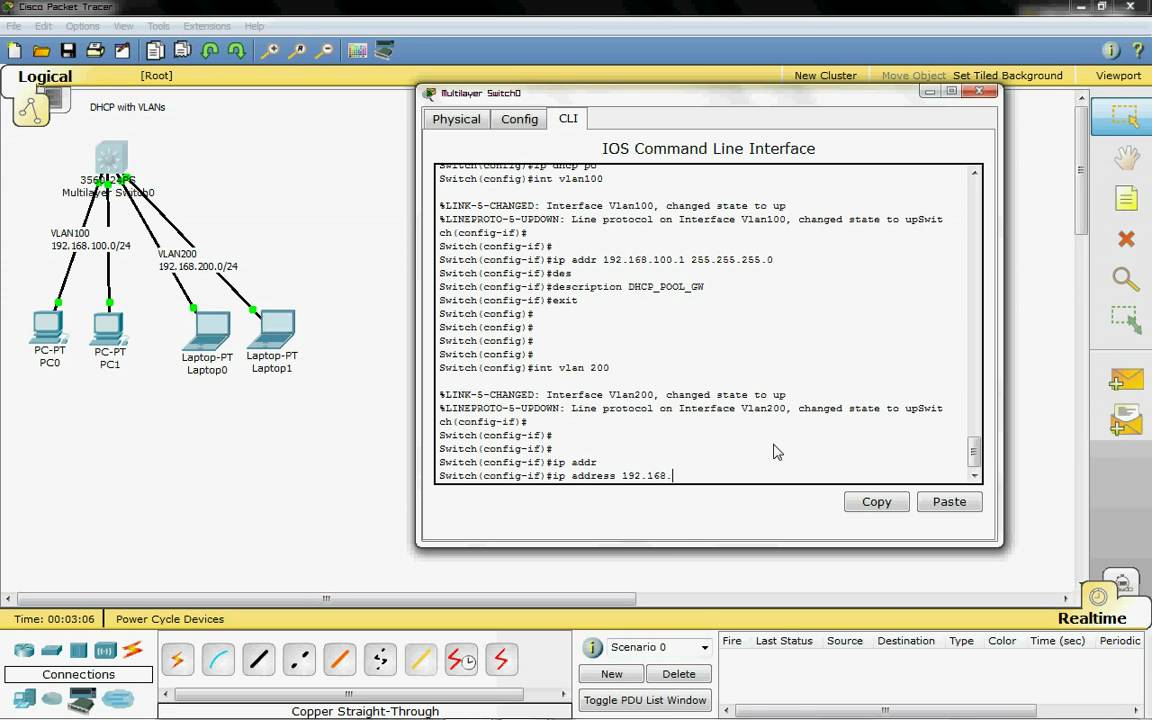Choose Copper Straight-Through cable
This screenshot has width=1152, height=720.
pos(259,660)
